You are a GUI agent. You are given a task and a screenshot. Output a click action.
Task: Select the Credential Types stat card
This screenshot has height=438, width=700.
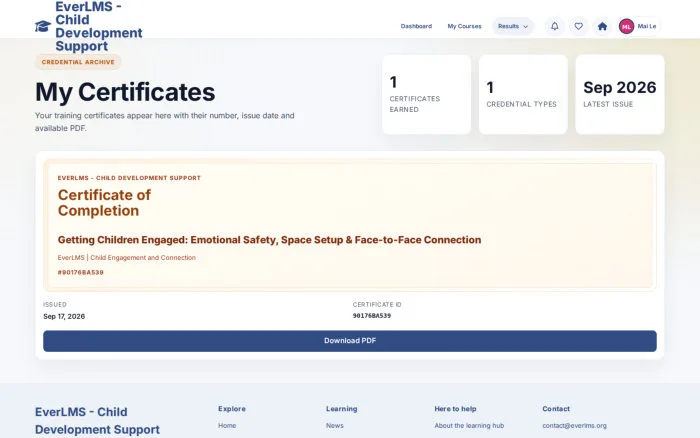(x=523, y=94)
